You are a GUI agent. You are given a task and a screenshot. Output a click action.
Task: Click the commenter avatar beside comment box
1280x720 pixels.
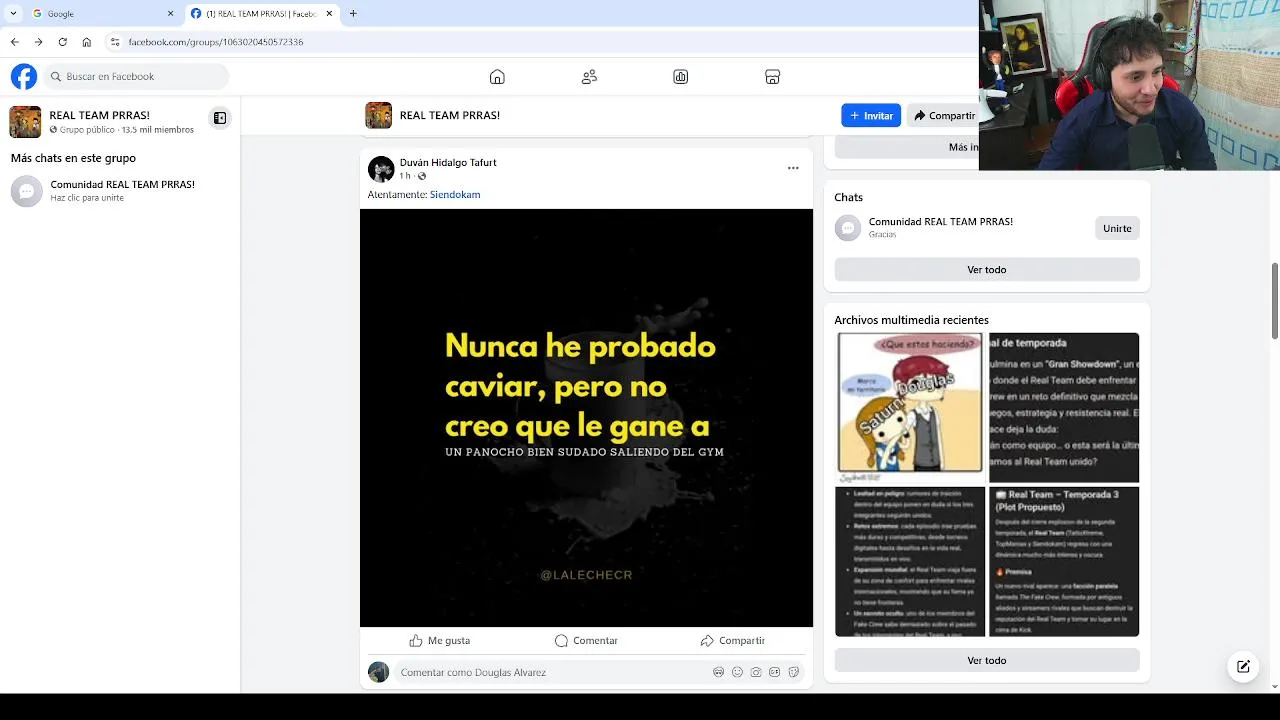[x=378, y=672]
